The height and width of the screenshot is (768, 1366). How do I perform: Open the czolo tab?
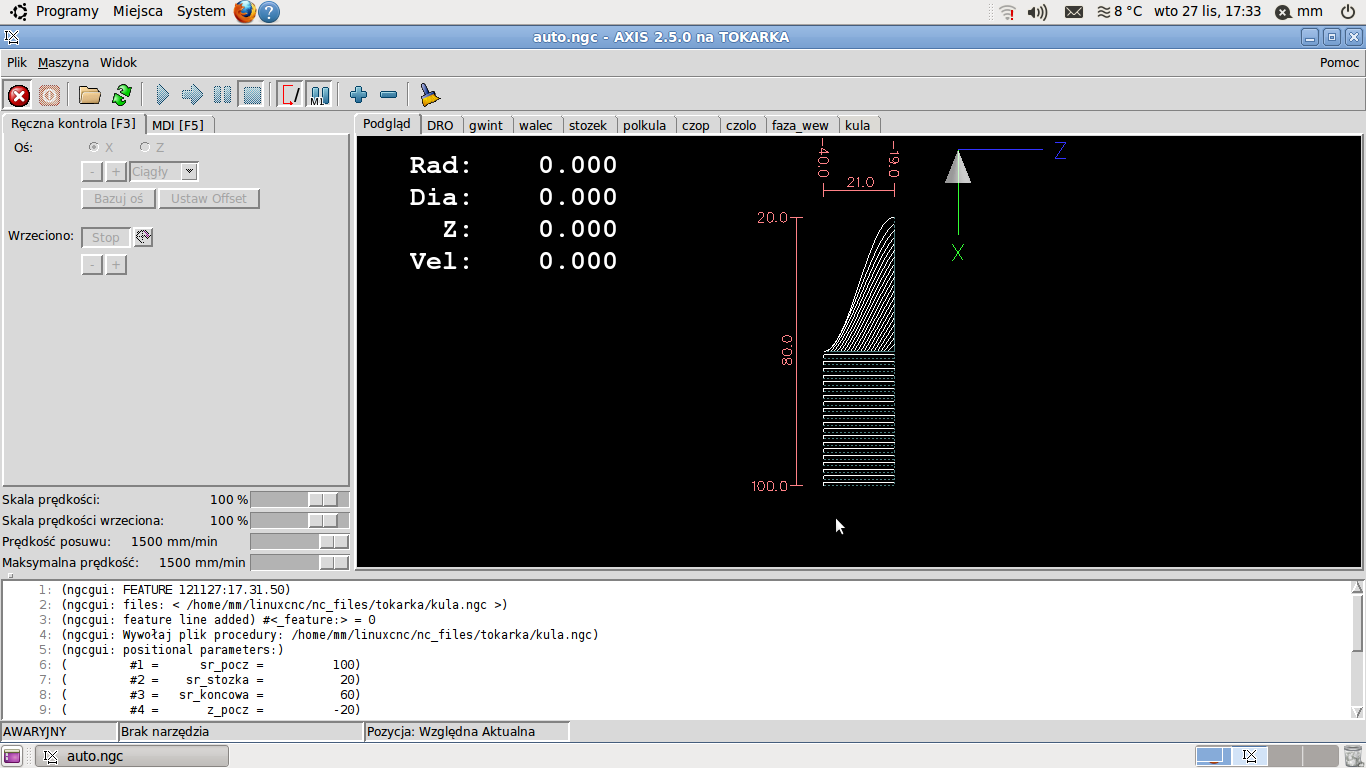(x=741, y=125)
